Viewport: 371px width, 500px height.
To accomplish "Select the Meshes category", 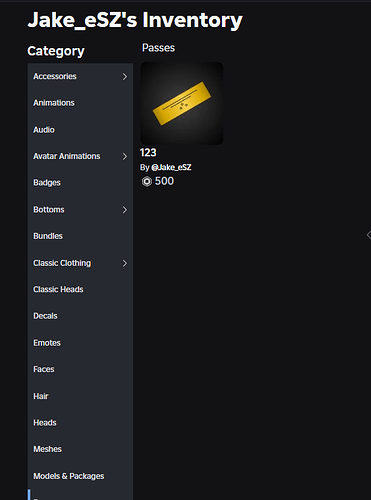I will click(x=80, y=449).
